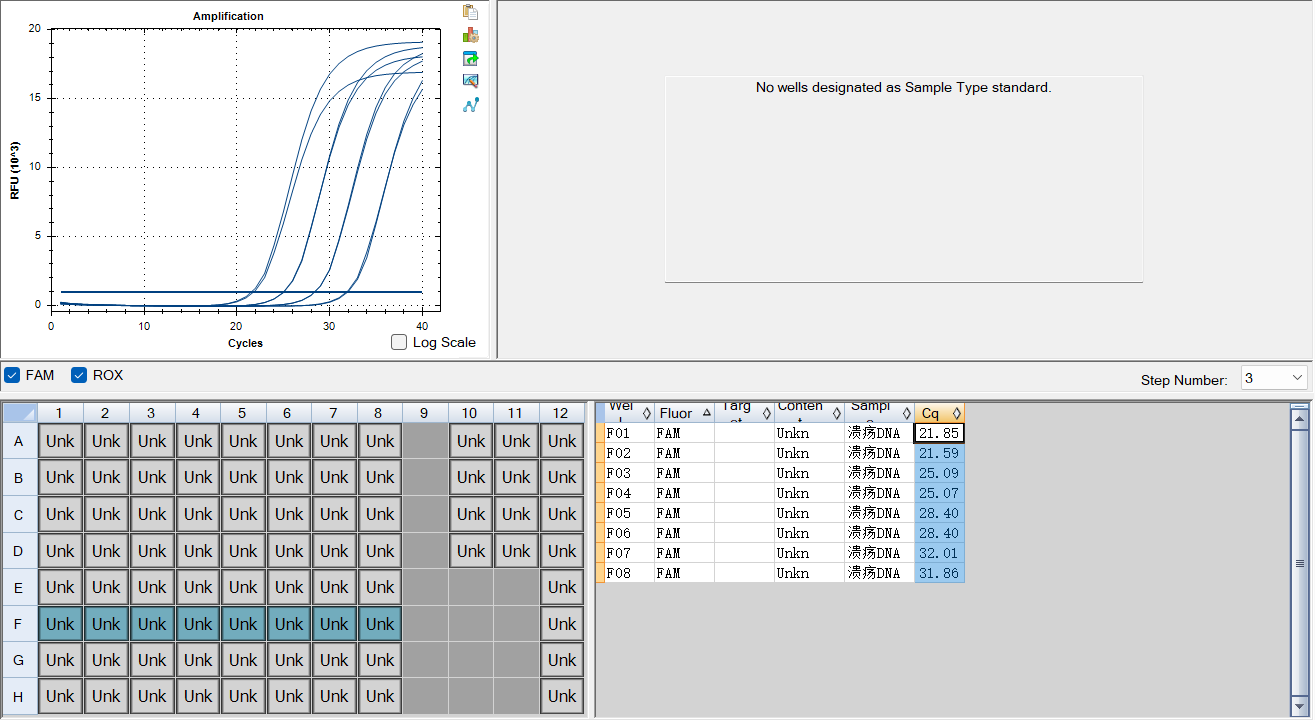Select plate row H header
Screen dimensions: 1315x720
tap(20, 696)
